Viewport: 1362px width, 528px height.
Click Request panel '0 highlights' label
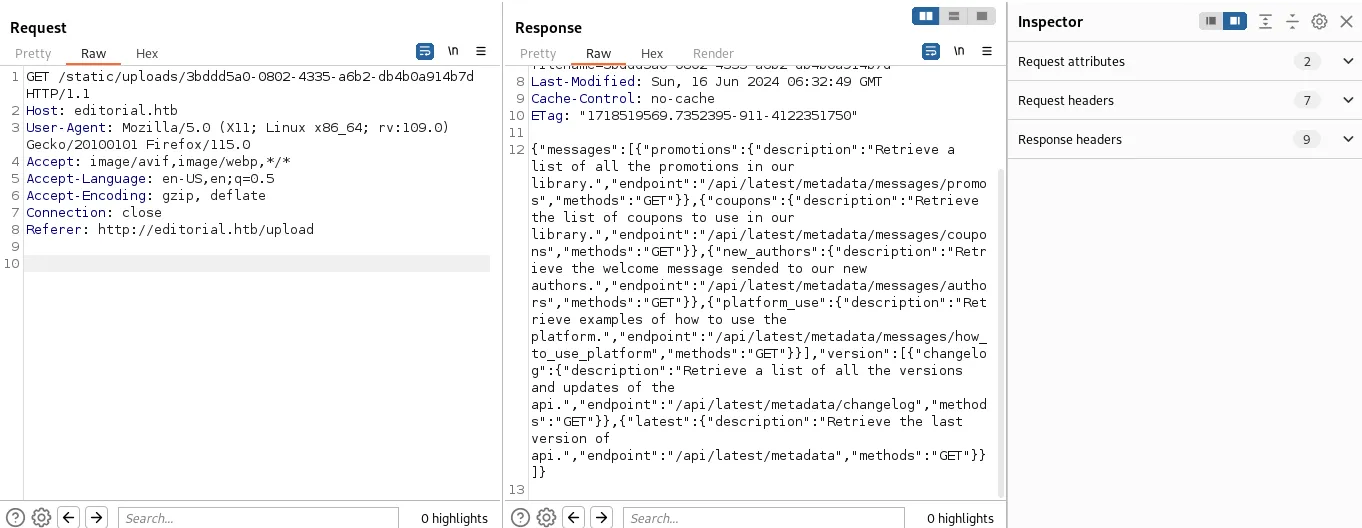click(454, 518)
